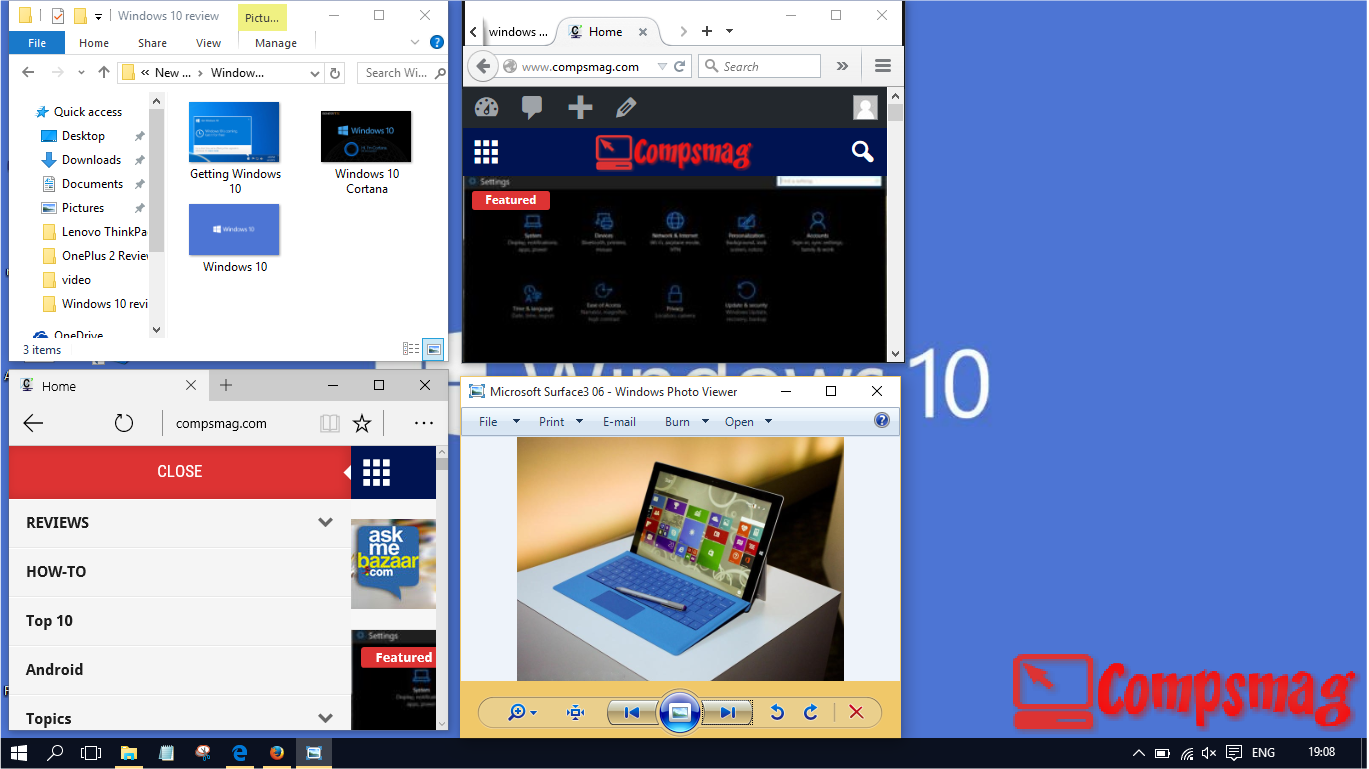Switch File Explorer to large icons view
Viewport: 1369px width, 769px height.
coord(433,349)
